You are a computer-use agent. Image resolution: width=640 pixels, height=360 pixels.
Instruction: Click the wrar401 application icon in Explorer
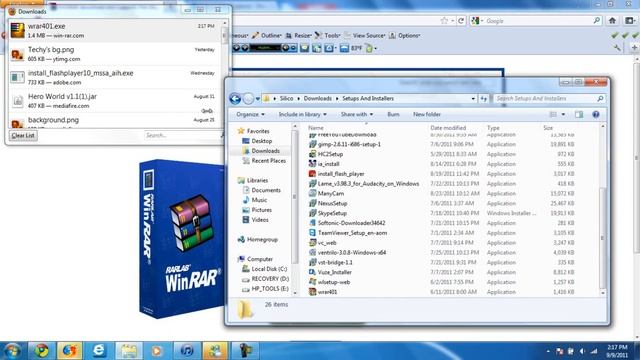pos(312,292)
